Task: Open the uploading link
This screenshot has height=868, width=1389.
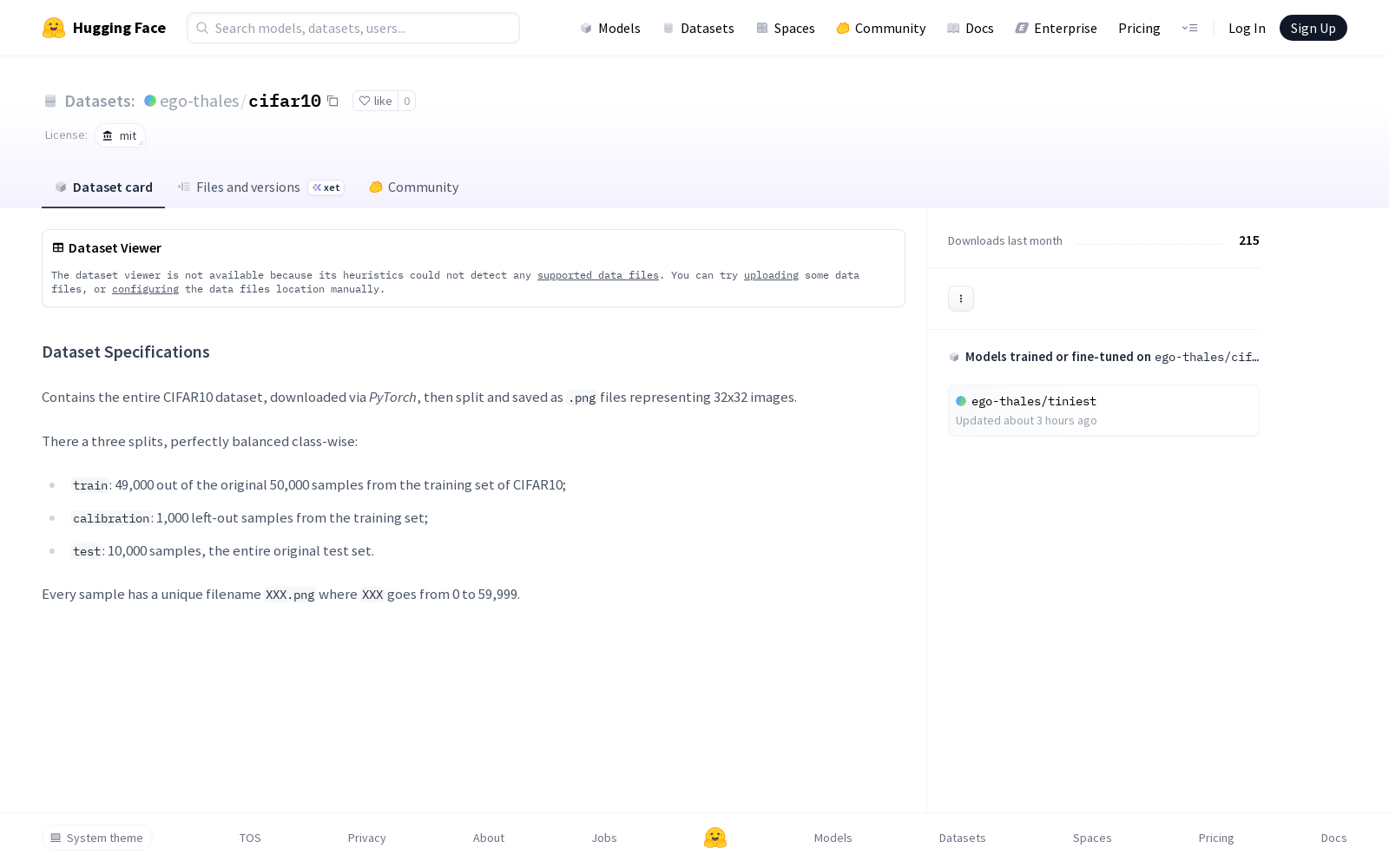Action: pos(771,275)
